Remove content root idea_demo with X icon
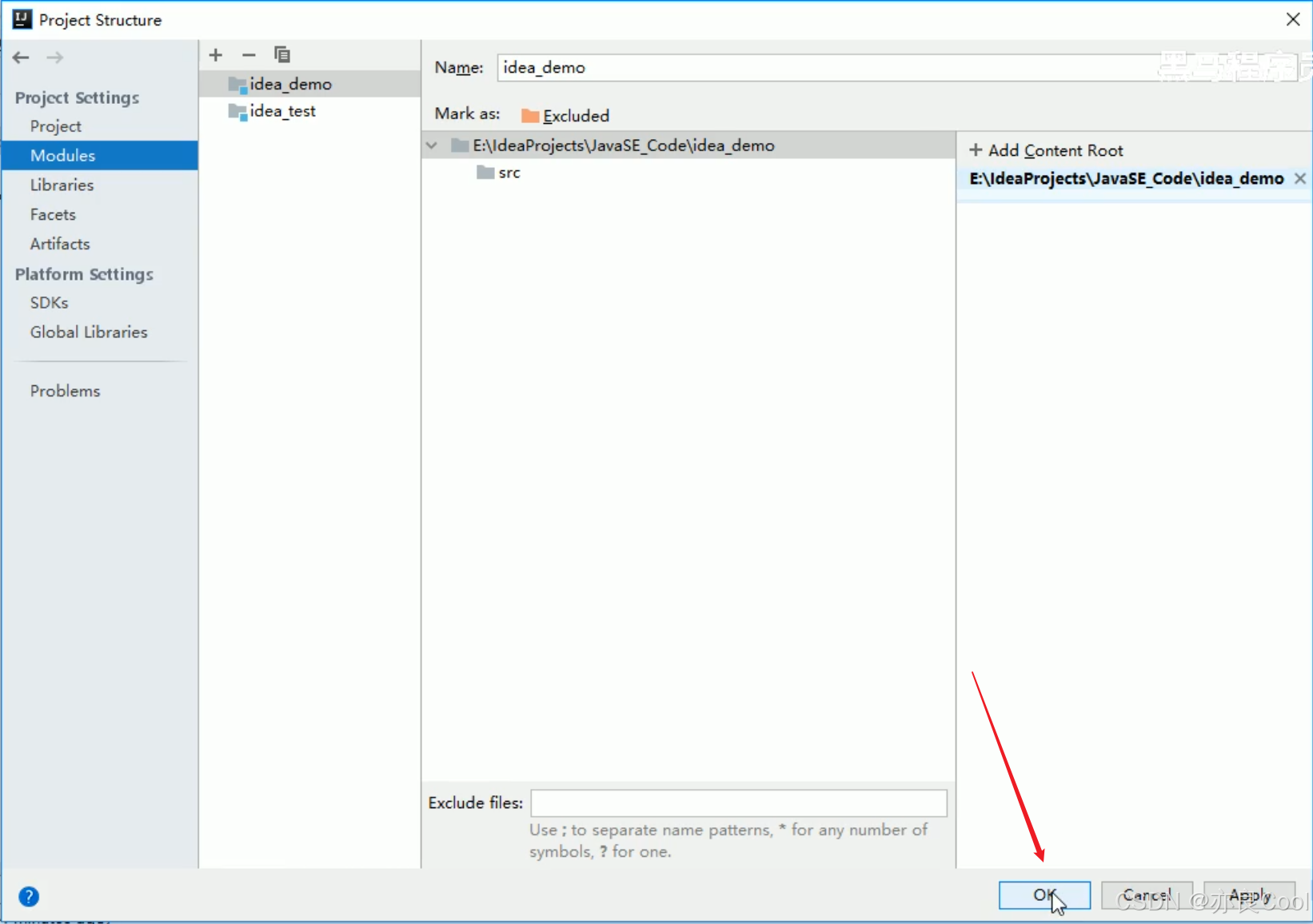The width and height of the screenshot is (1313, 924). click(1300, 178)
